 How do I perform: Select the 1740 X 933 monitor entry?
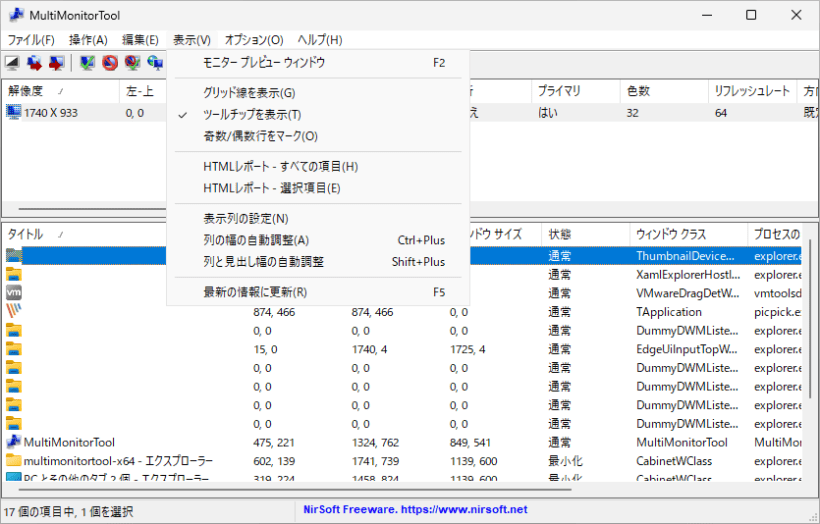point(50,113)
